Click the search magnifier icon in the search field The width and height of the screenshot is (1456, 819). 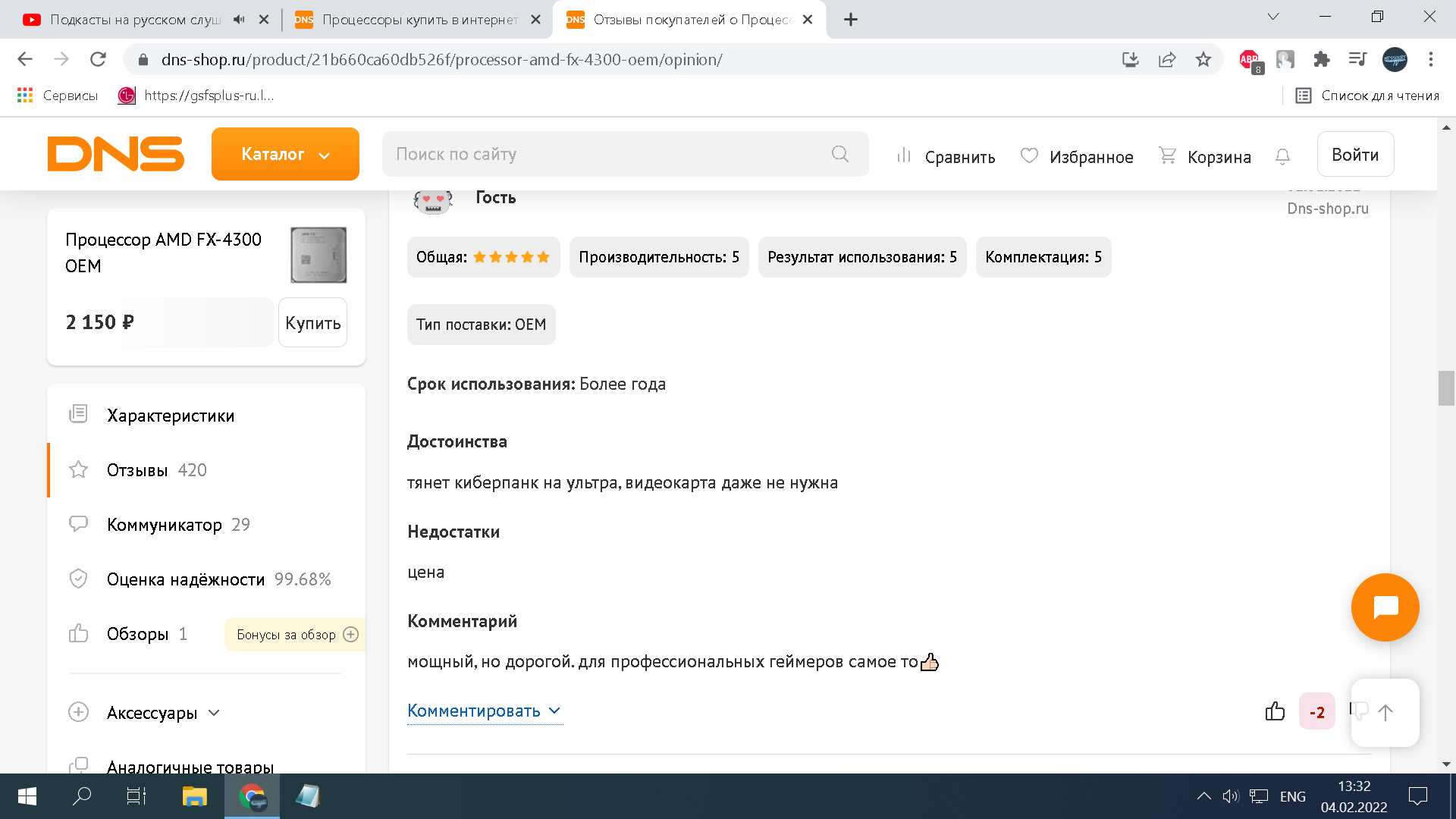point(839,154)
